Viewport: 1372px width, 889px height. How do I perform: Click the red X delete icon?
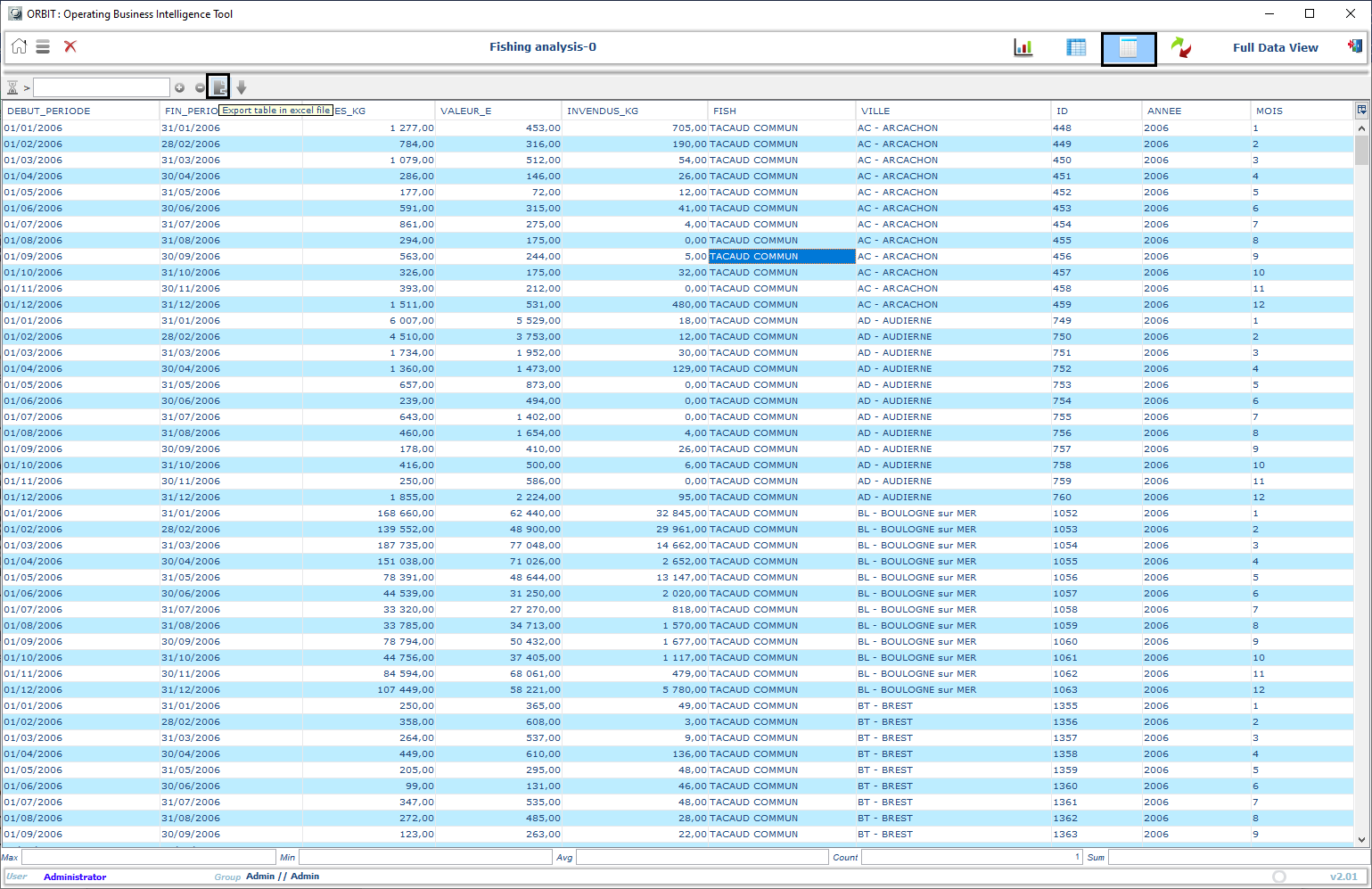(70, 46)
